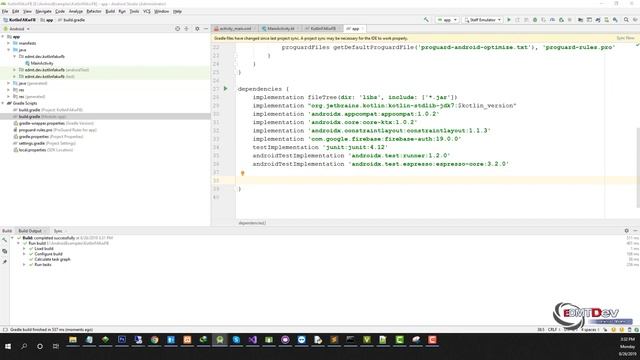Click the 'Gradle build finished' status bar message

coord(51,329)
